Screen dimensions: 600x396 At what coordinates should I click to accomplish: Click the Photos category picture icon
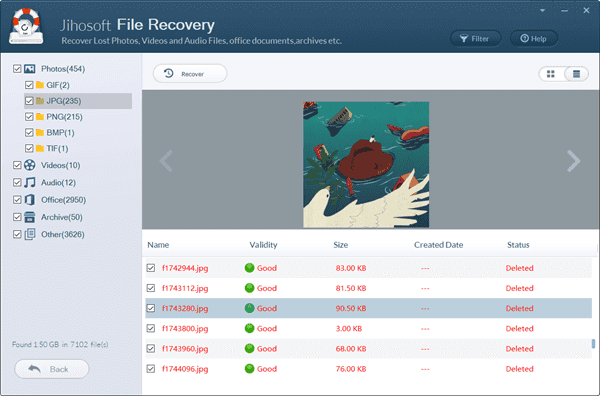[x=29, y=69]
